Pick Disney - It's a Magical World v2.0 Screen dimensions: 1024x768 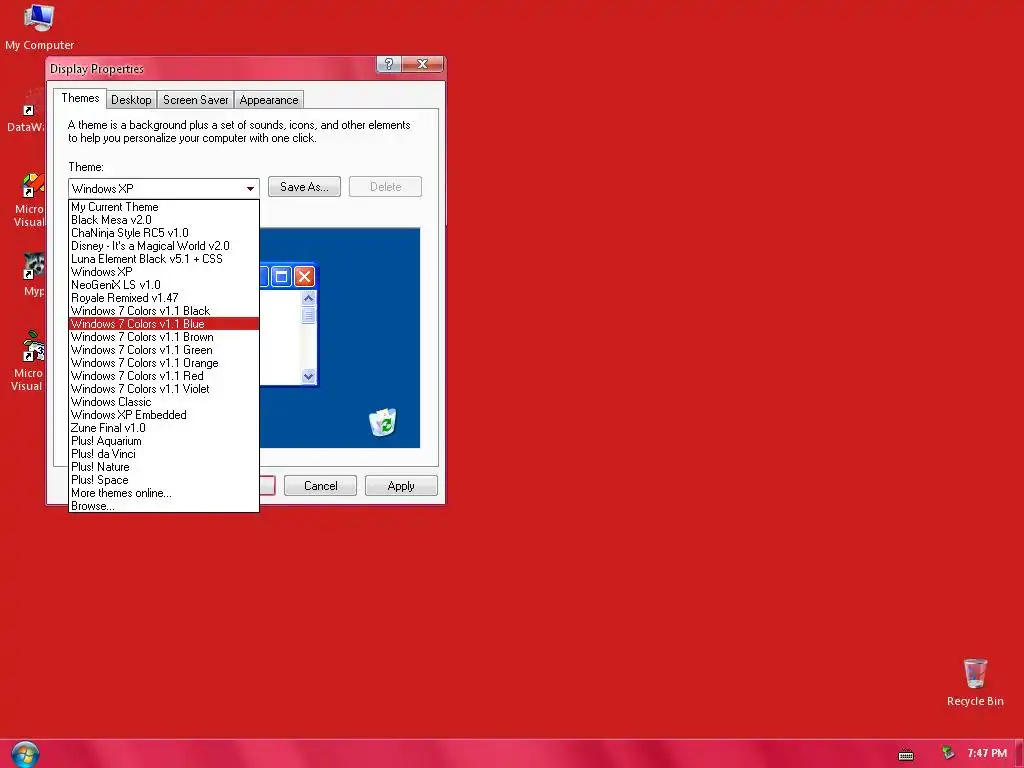164,246
